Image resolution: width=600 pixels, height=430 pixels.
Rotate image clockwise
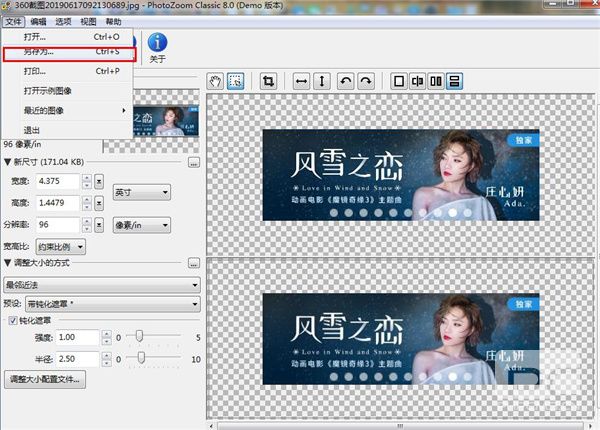coord(366,81)
